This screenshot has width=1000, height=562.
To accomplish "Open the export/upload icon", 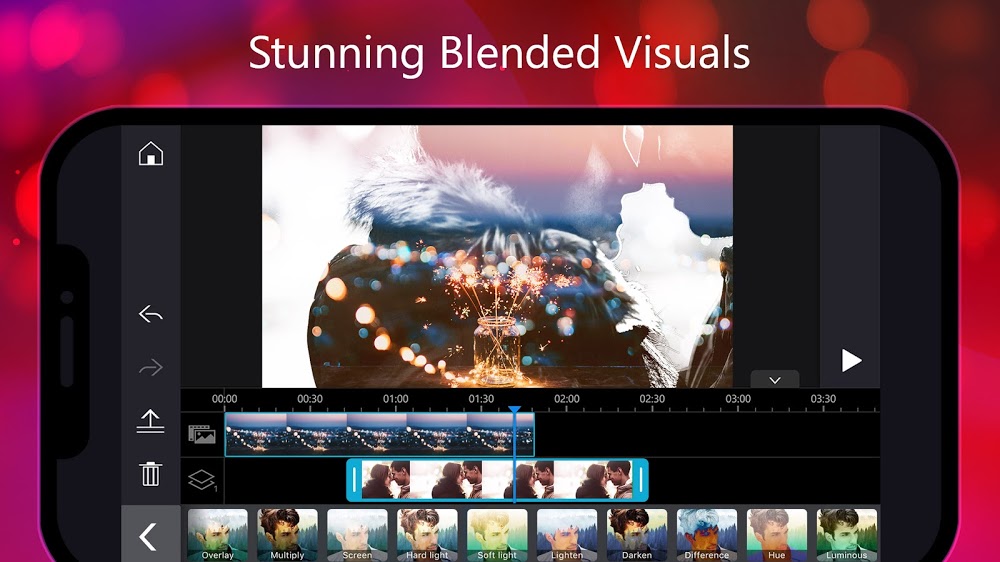I will pos(151,421).
